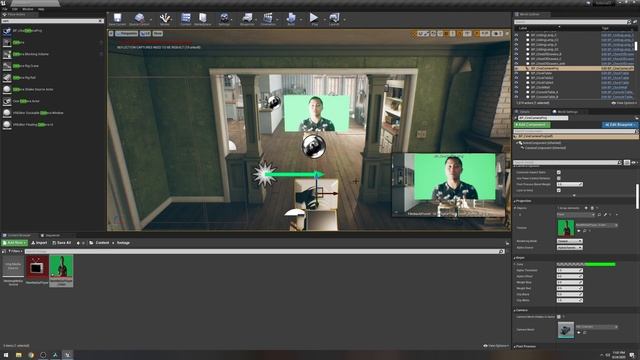Screen dimensions: 640x360
Task: Click the Launch toolbar icon
Action: tap(334, 18)
